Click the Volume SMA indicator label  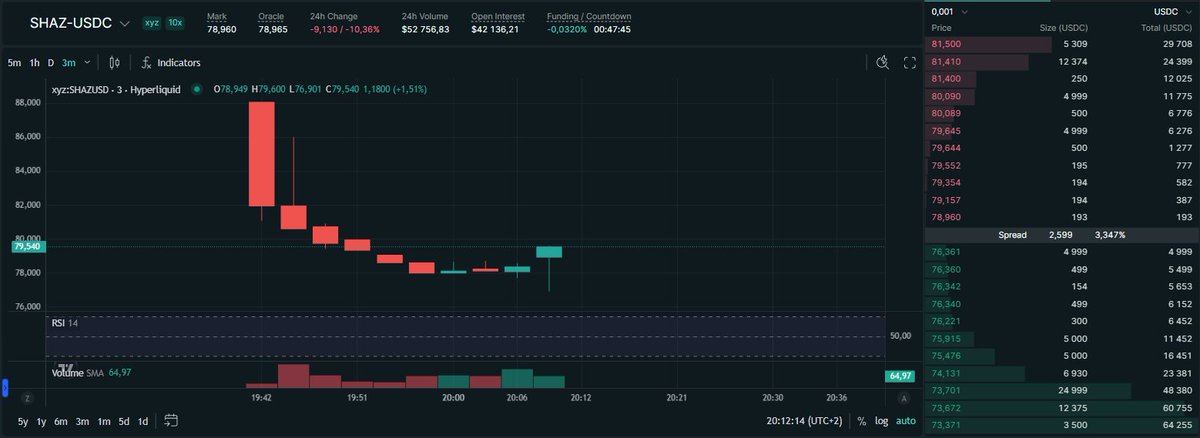pyautogui.click(x=92, y=372)
